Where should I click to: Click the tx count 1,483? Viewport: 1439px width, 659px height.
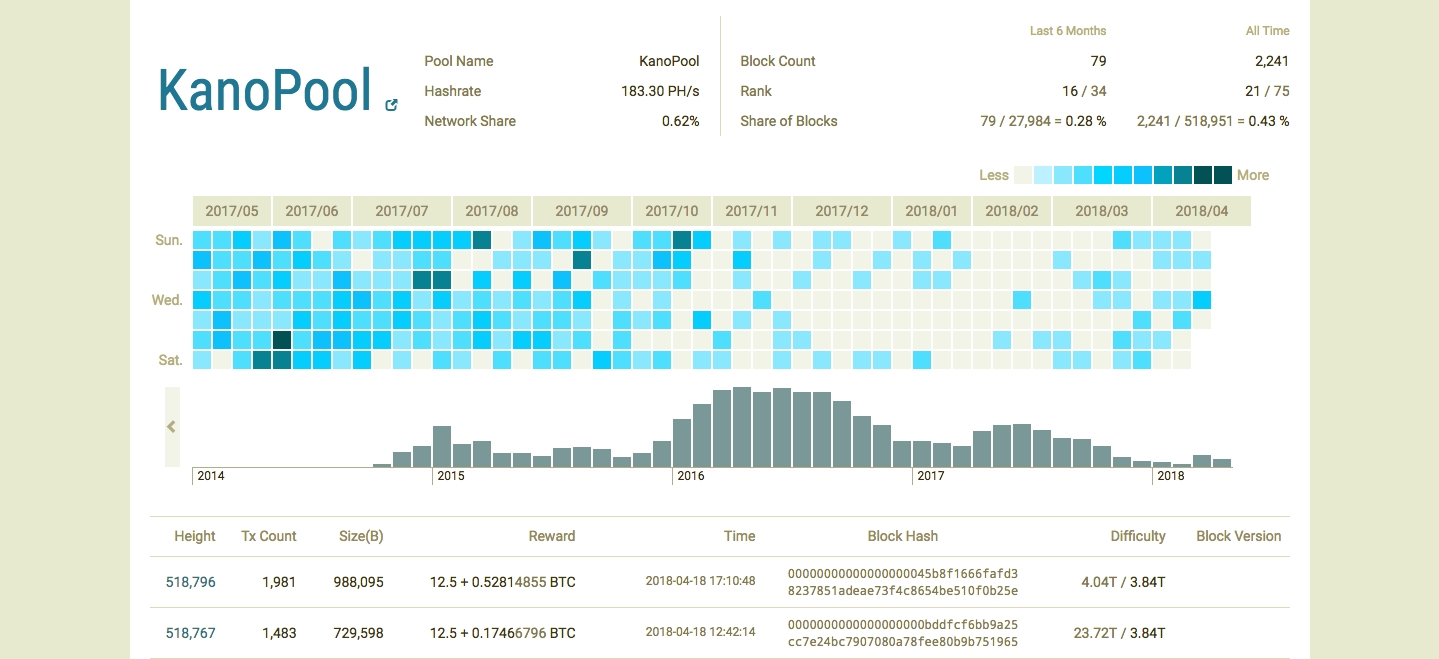point(279,633)
